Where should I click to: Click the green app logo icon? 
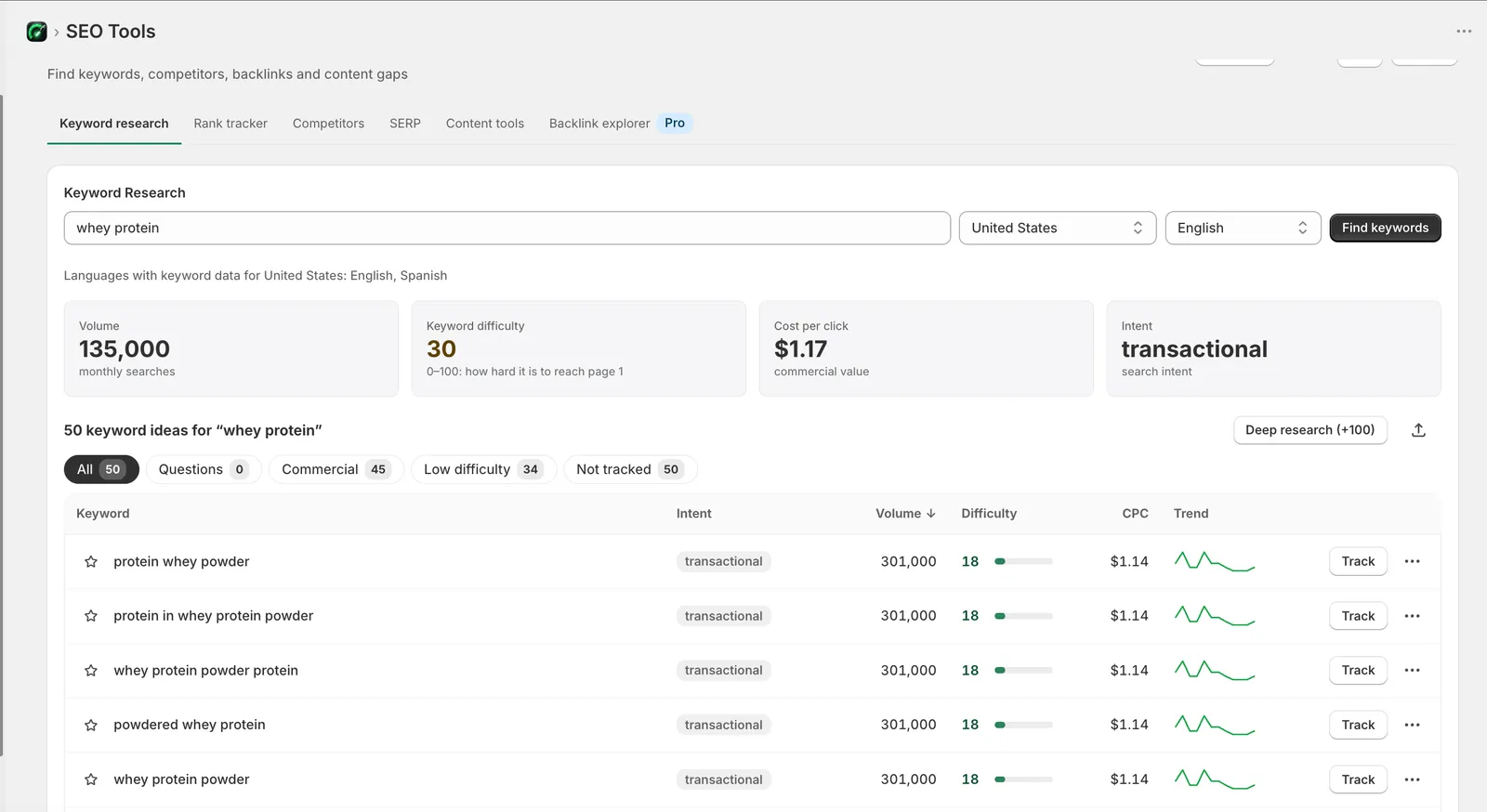(36, 32)
